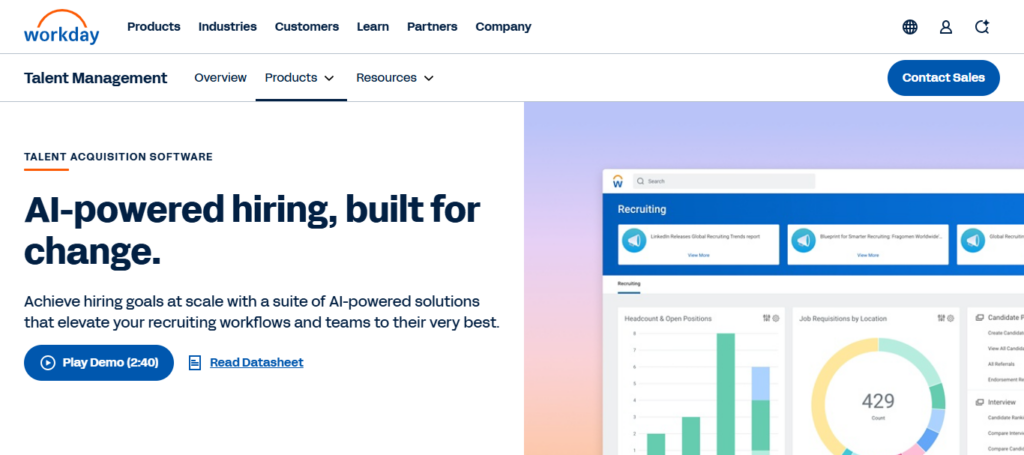
Task: Open the Industries menu
Action: (227, 27)
